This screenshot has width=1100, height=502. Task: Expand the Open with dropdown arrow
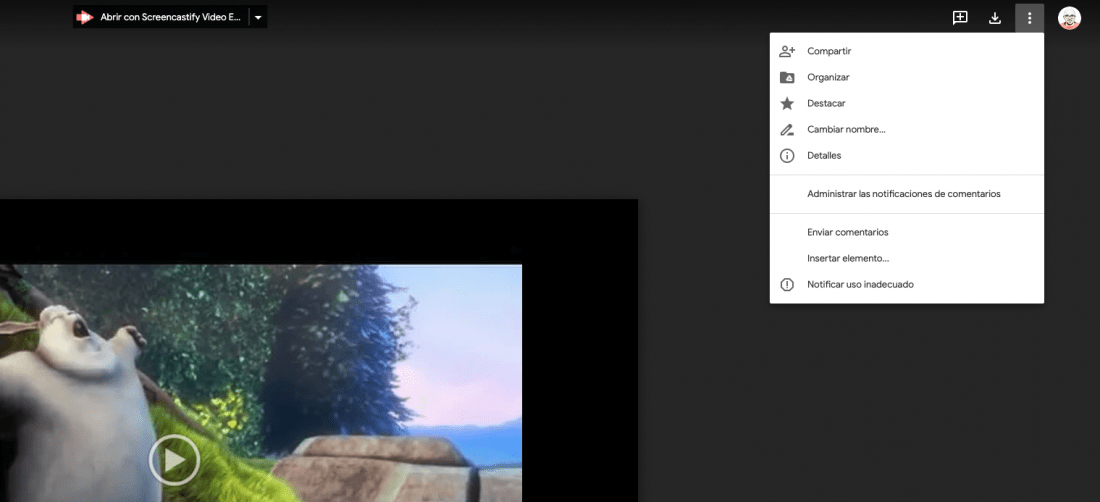tap(258, 18)
